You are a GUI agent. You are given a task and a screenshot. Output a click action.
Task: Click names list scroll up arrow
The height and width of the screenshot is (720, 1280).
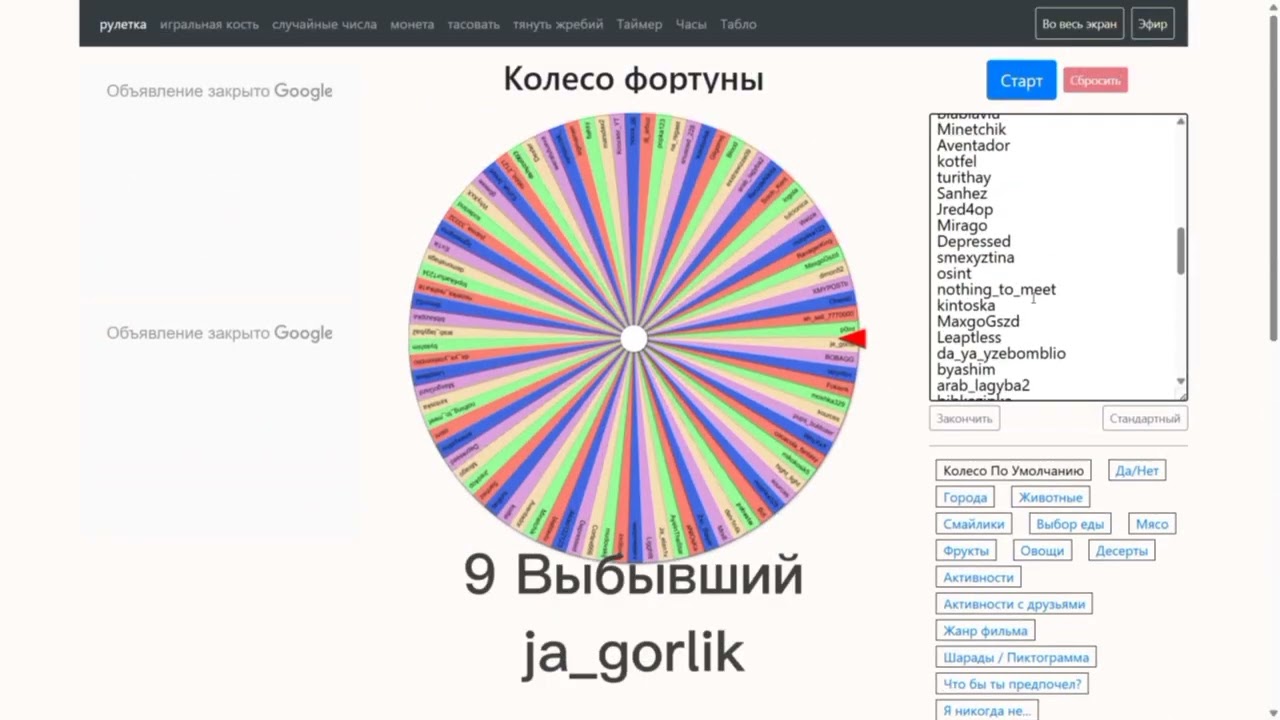point(1181,122)
